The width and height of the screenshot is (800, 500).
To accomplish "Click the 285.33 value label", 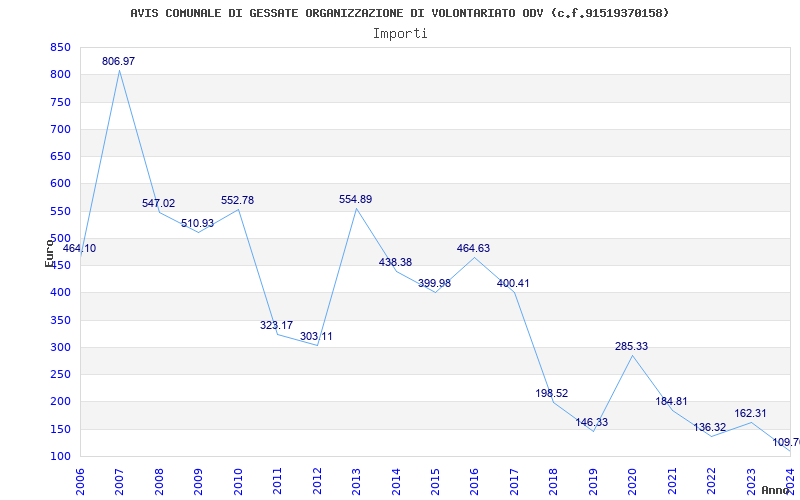I will 631,347.
